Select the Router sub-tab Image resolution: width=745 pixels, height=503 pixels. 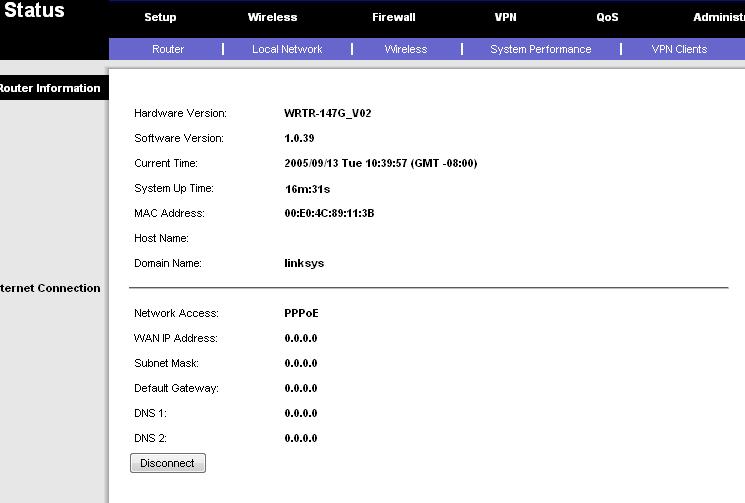pos(168,49)
